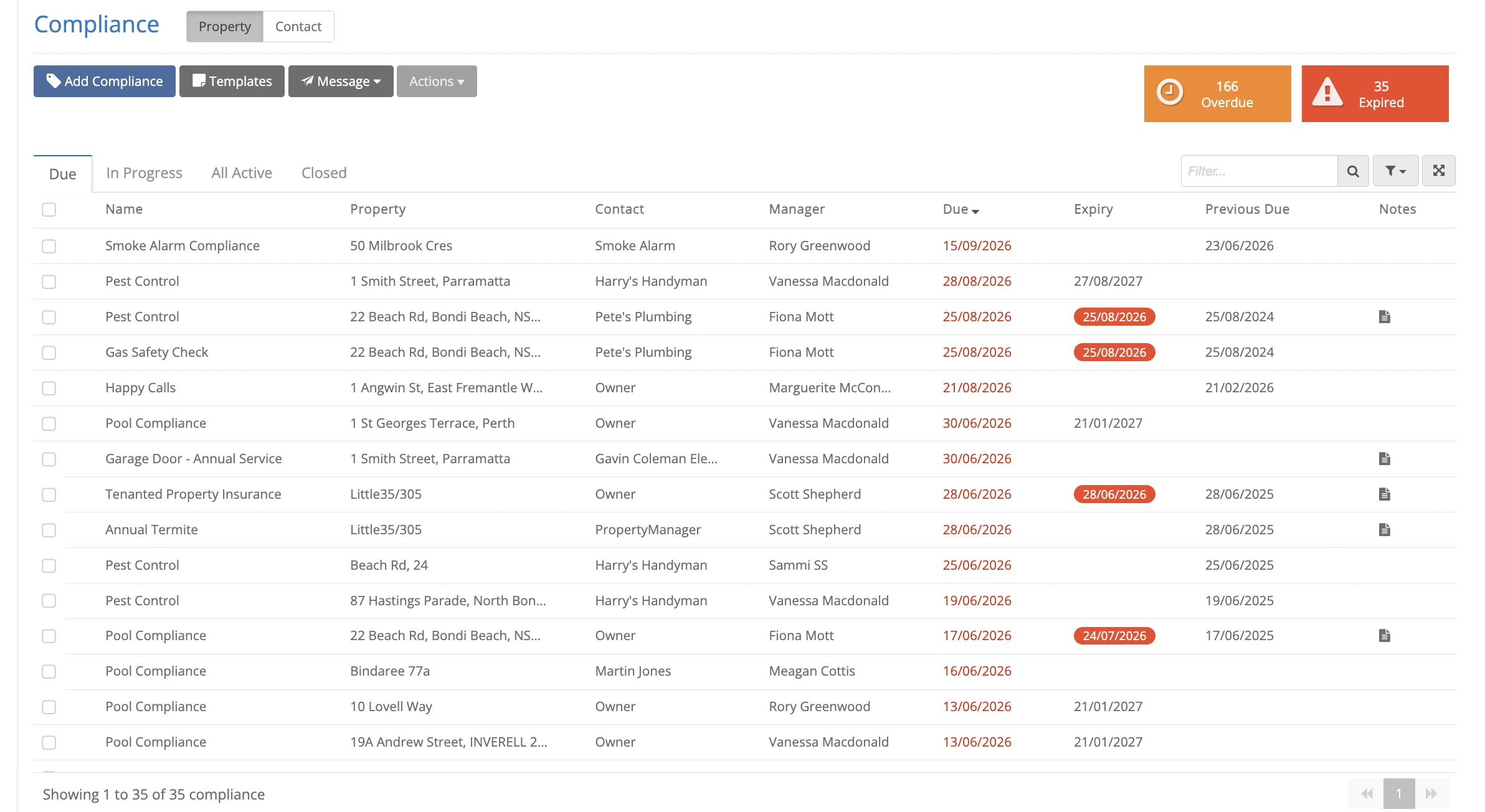
Task: Click 24/07/2026 expiry badge
Action: pyautogui.click(x=1114, y=636)
